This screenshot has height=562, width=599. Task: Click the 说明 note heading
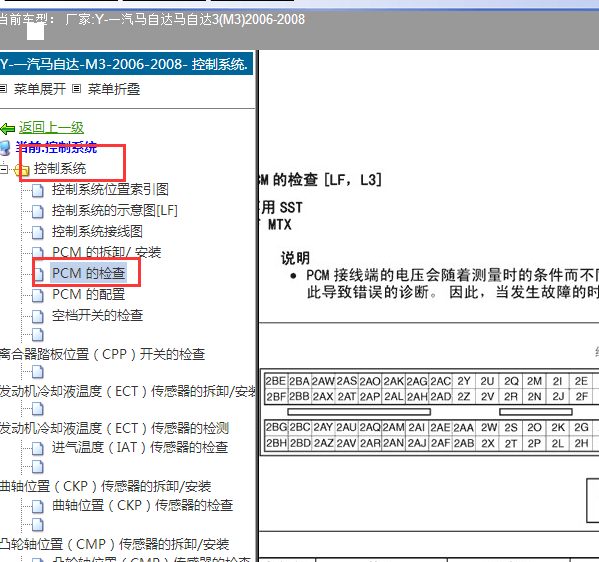(x=295, y=258)
